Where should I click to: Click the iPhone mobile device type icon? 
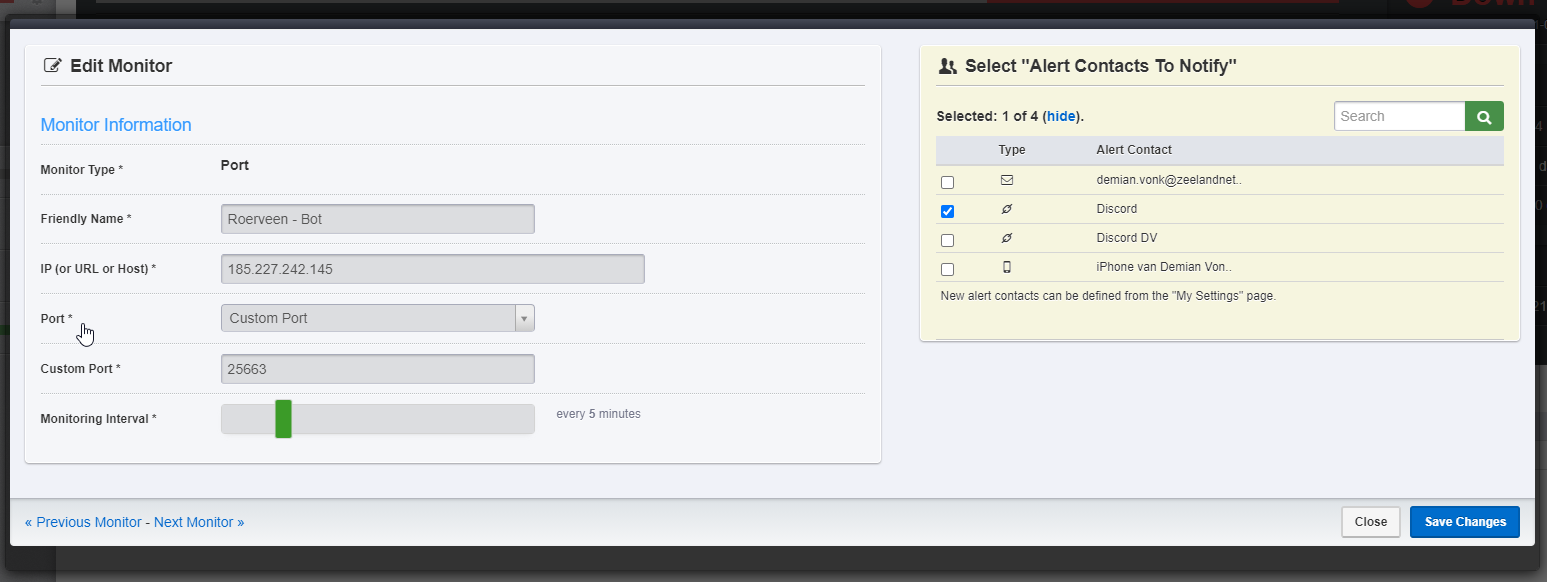[x=1007, y=267]
